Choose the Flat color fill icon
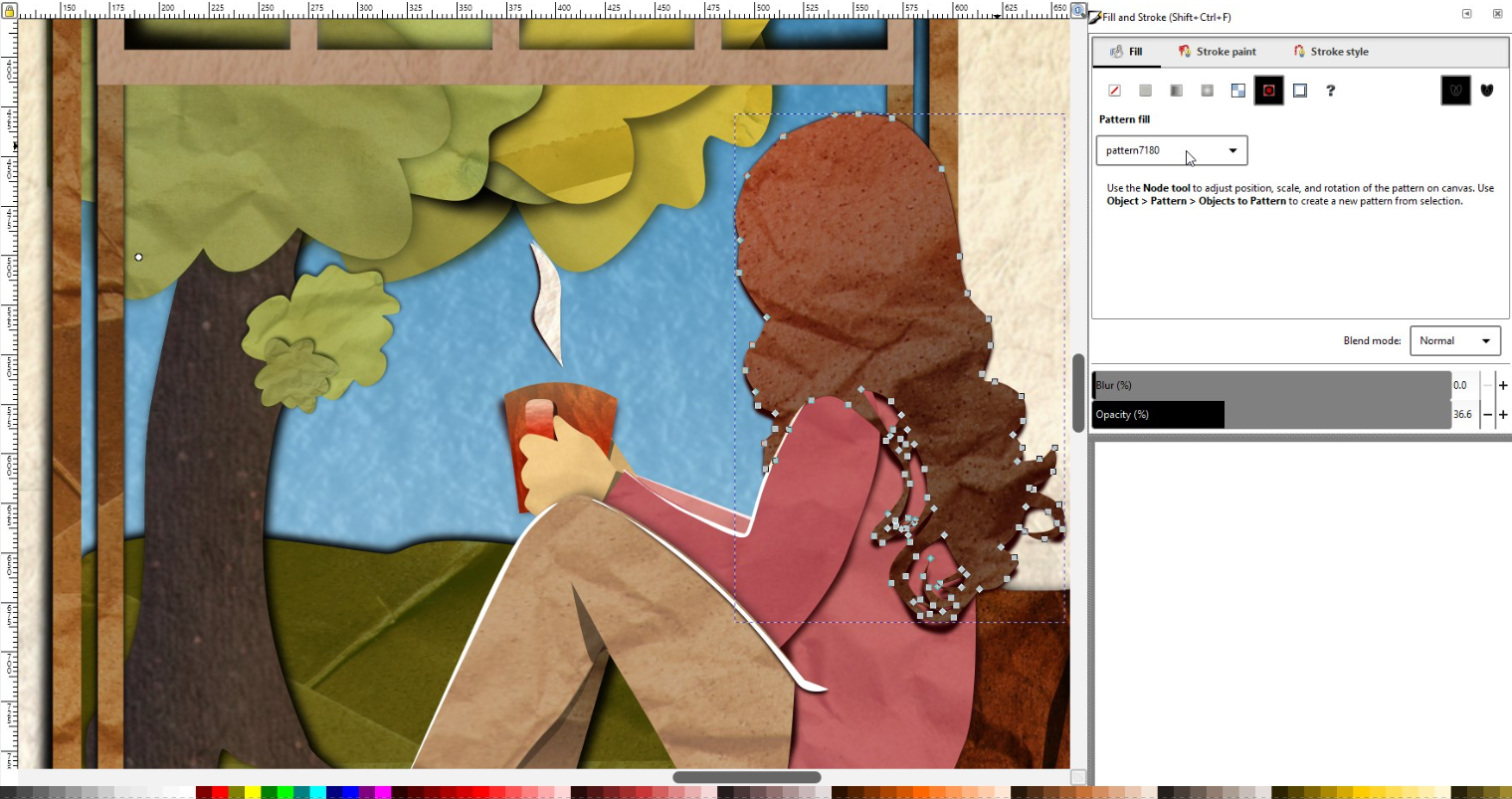The width and height of the screenshot is (1512, 799). click(1145, 91)
